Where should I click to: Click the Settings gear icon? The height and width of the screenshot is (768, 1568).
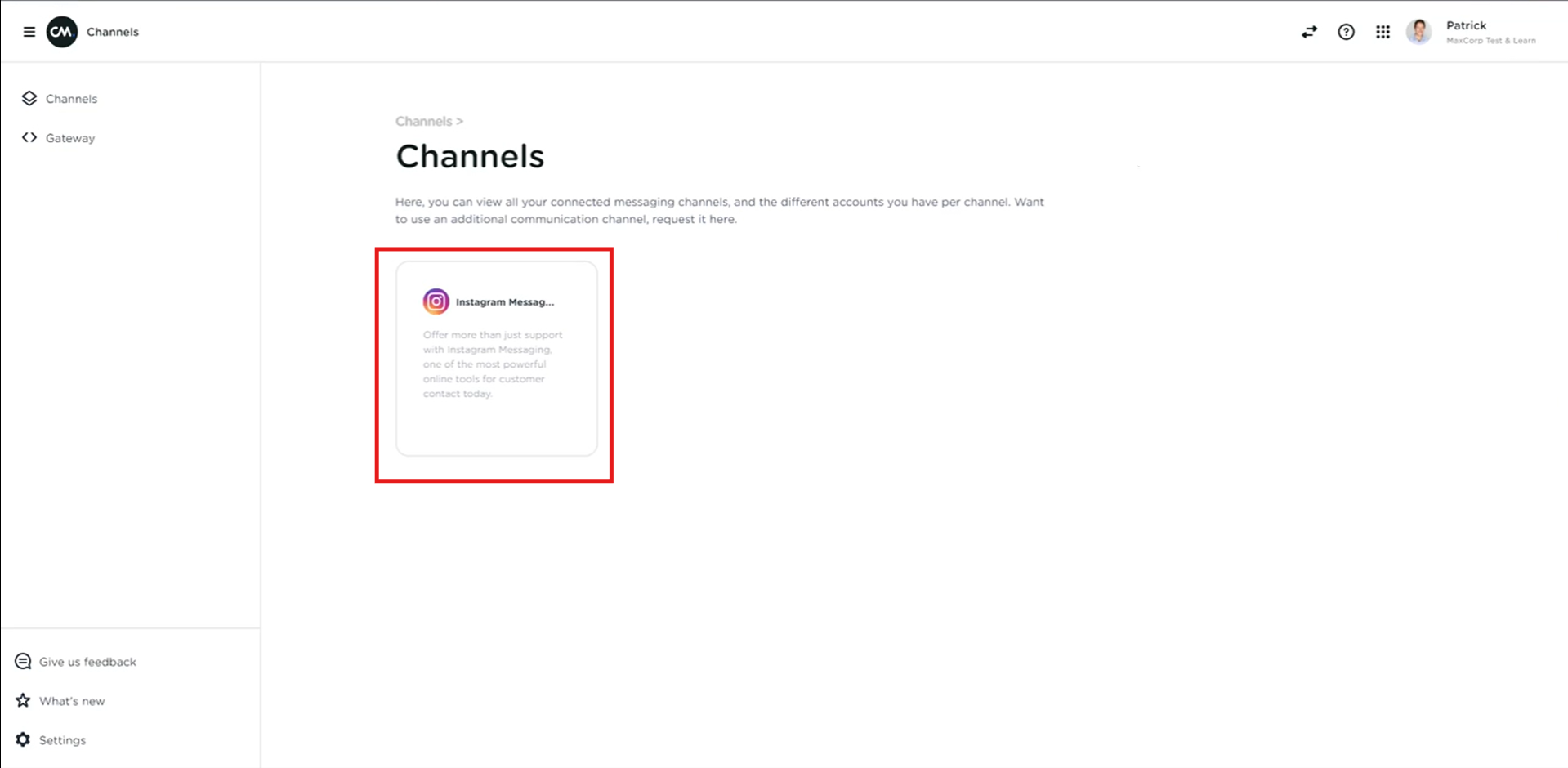click(23, 740)
